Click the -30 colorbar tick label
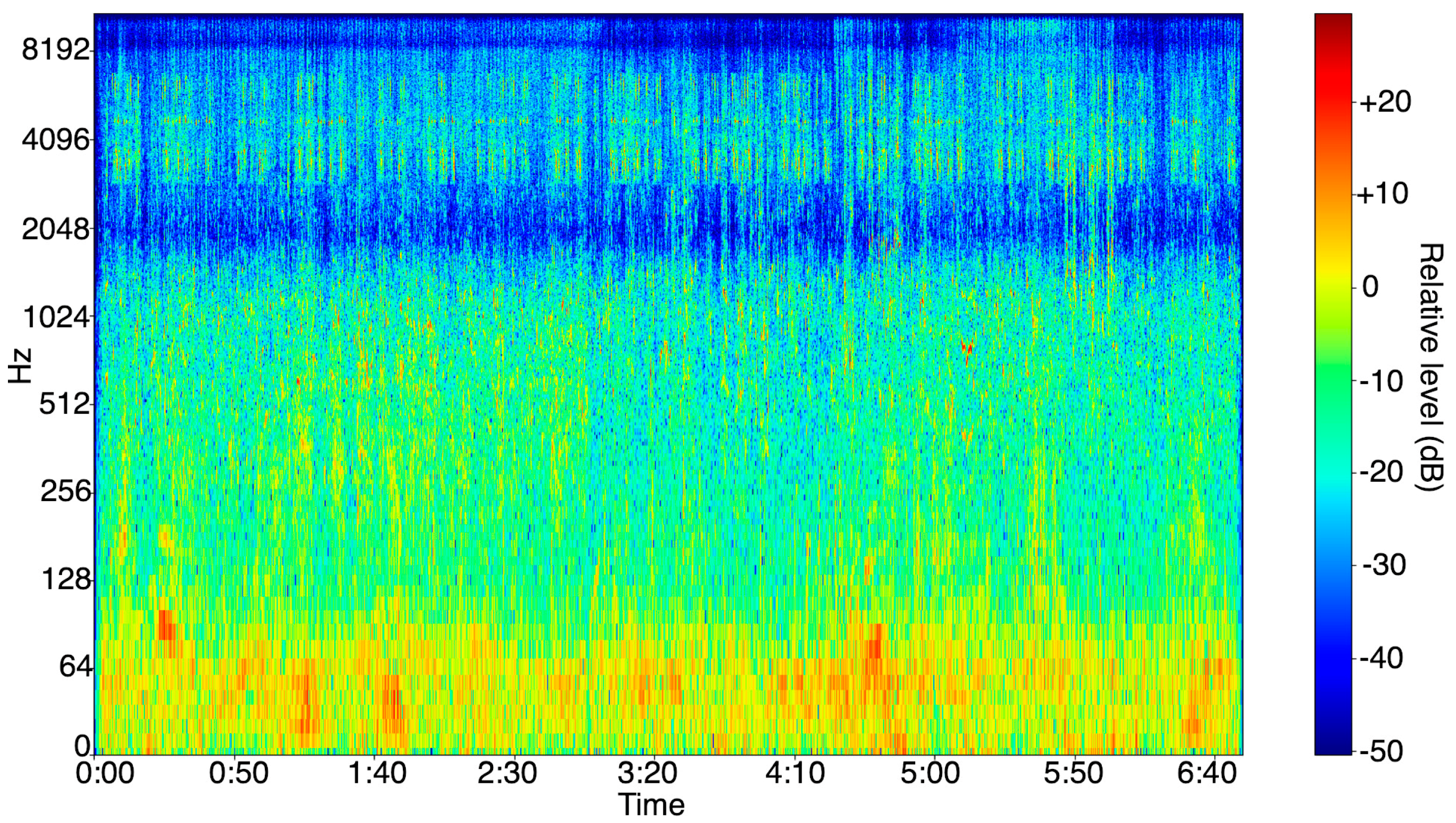 [1384, 565]
